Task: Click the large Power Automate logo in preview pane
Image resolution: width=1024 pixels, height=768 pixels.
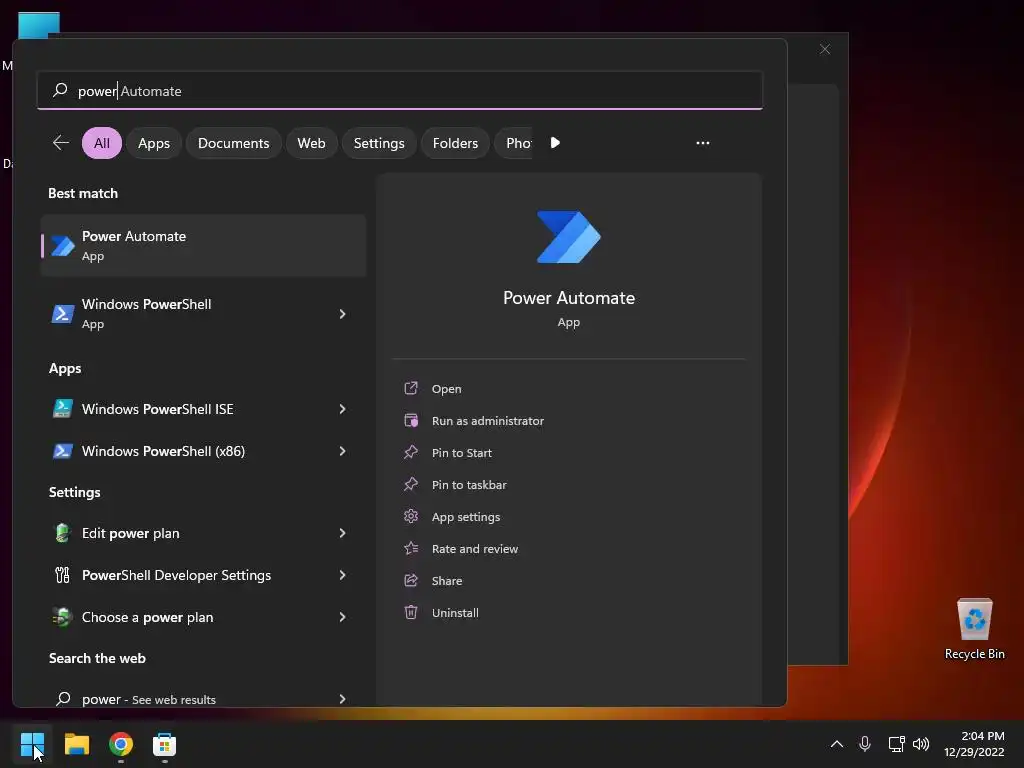Action: click(569, 236)
